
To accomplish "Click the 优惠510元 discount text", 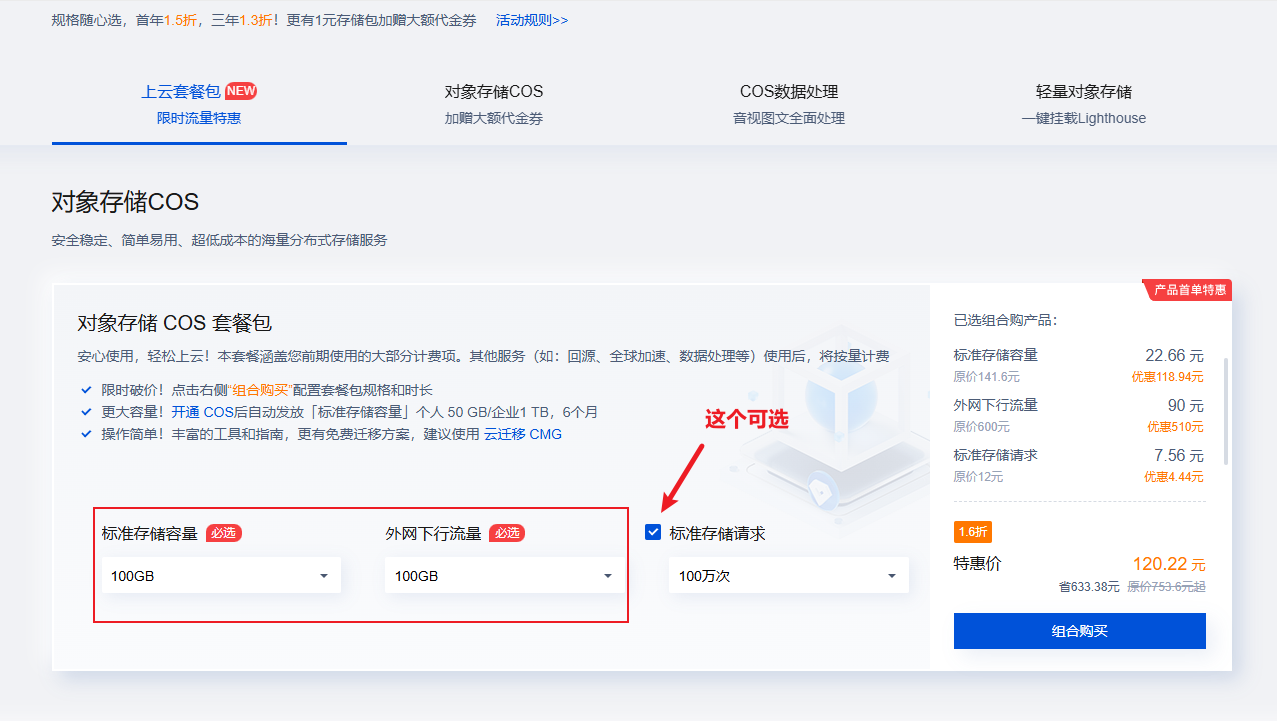I will [1176, 427].
